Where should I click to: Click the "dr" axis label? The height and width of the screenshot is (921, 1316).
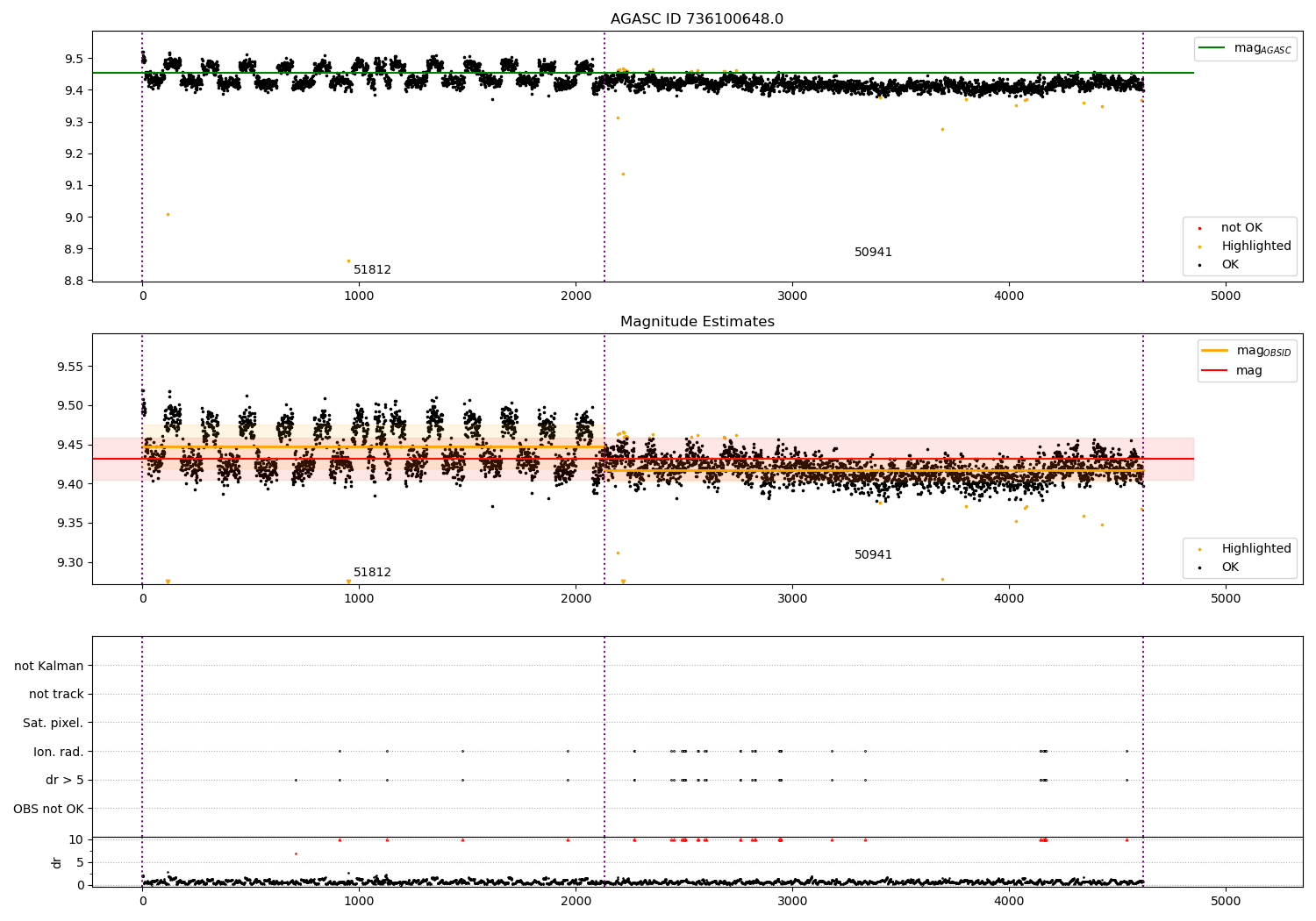(x=57, y=862)
